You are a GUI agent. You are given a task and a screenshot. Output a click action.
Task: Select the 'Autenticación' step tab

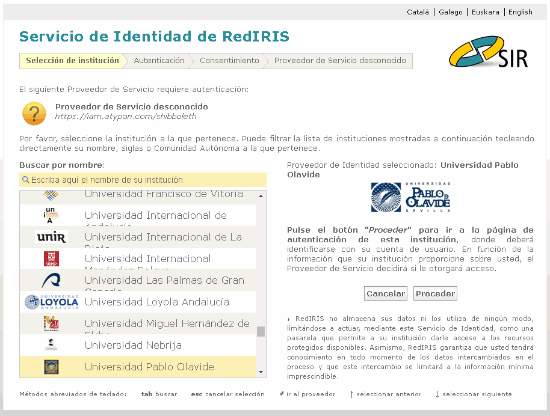tap(159, 61)
